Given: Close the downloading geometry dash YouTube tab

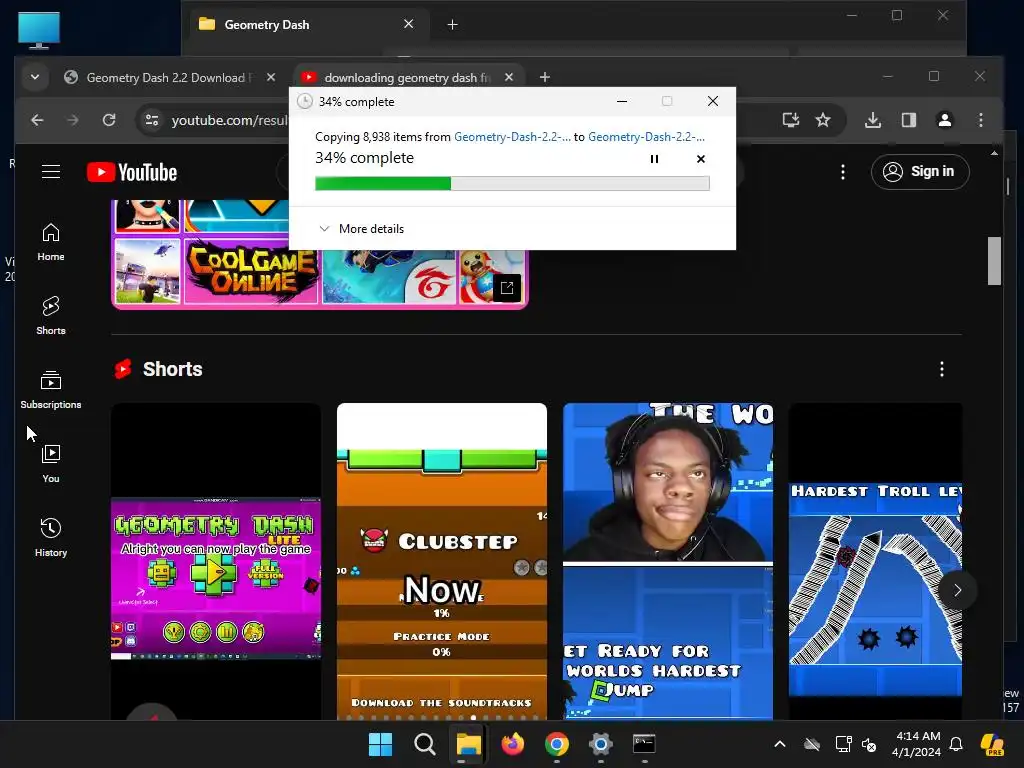Looking at the screenshot, I should point(509,77).
